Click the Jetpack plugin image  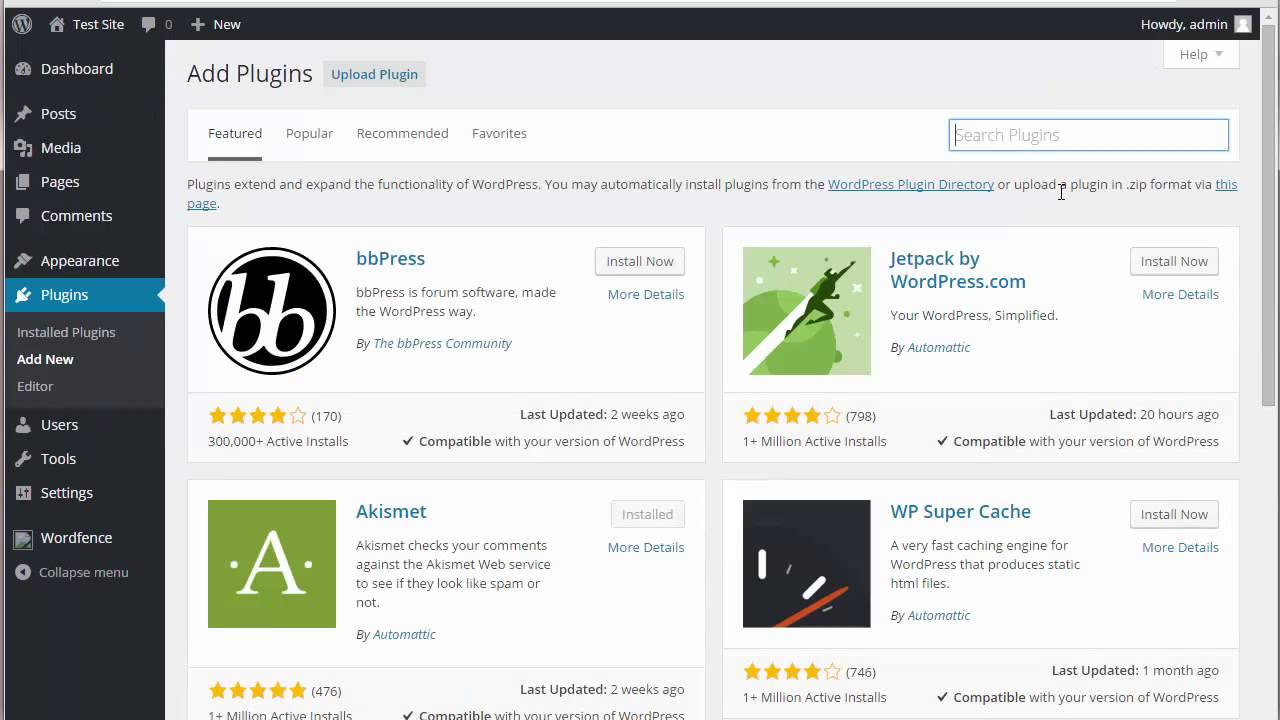[x=807, y=311]
